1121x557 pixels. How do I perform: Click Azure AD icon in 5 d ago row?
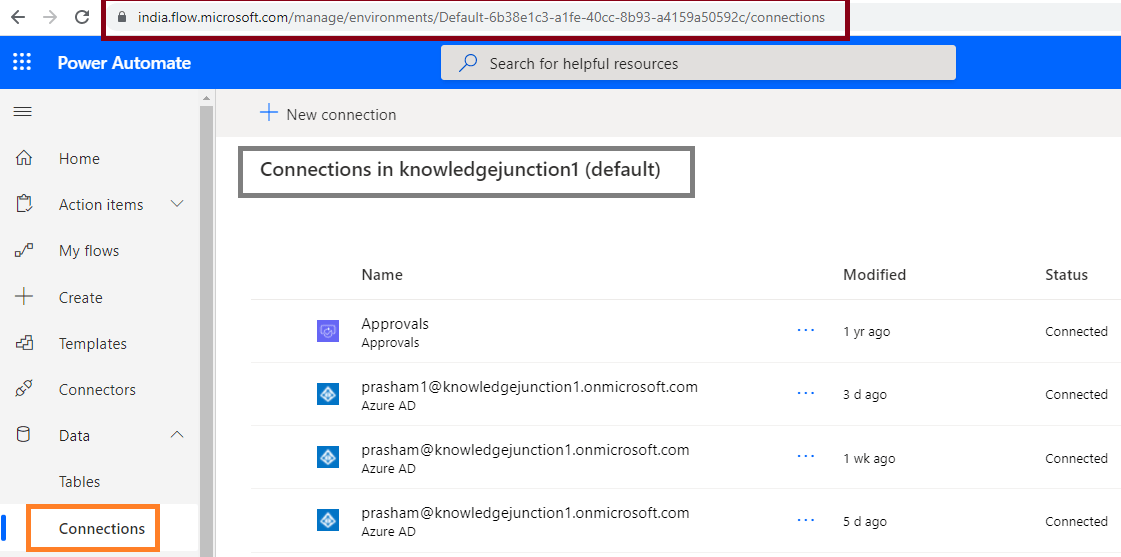(327, 520)
